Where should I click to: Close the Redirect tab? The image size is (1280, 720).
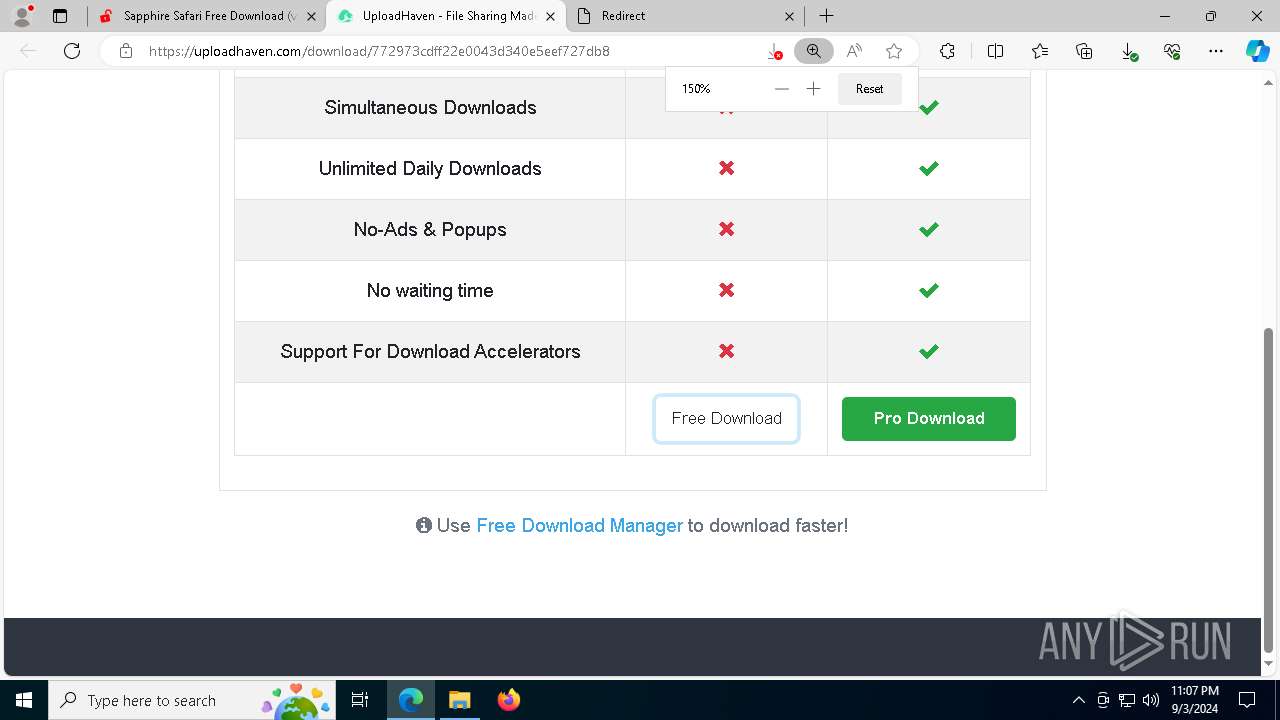789,16
